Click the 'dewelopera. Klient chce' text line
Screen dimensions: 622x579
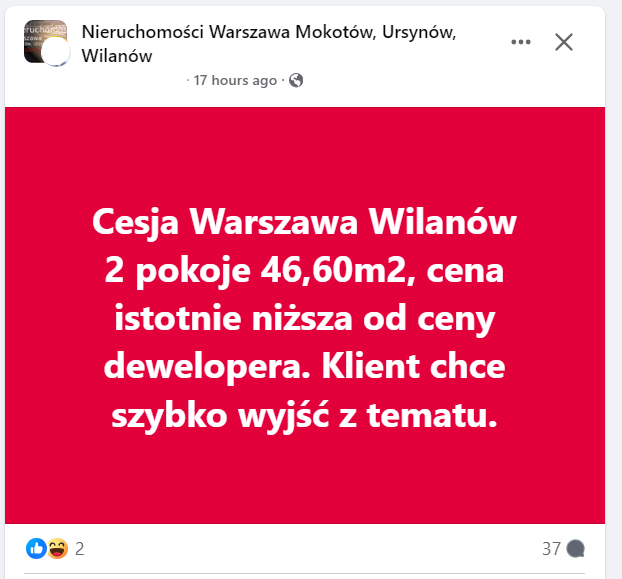[304, 368]
